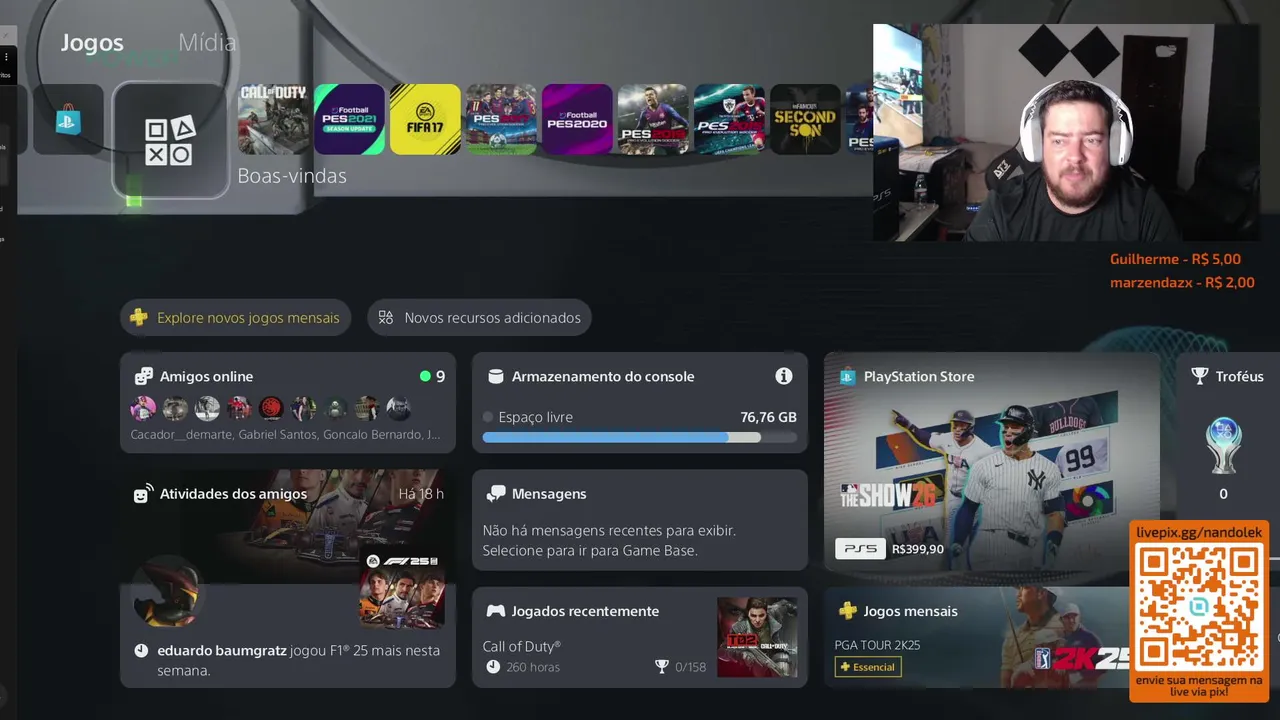
Task: Click the Troféus trophy cup icon
Action: coord(1200,377)
